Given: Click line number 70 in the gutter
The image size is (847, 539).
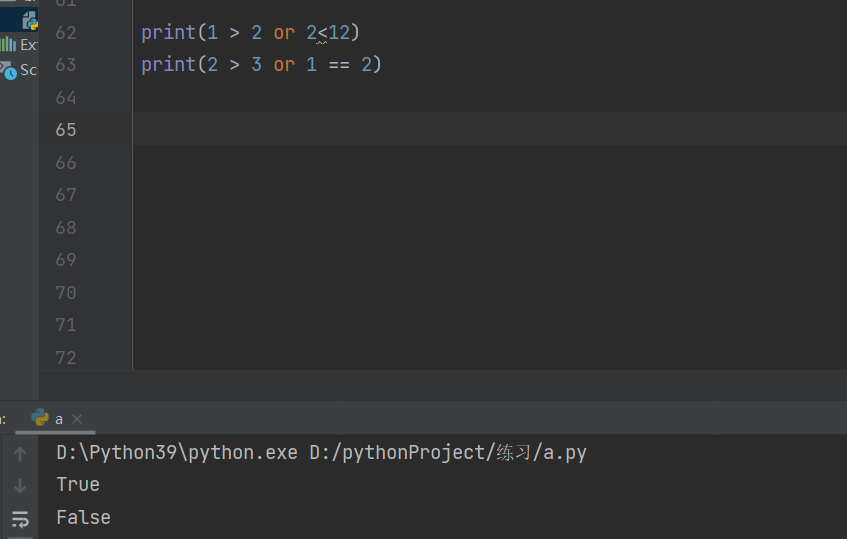Looking at the screenshot, I should pos(66,293).
